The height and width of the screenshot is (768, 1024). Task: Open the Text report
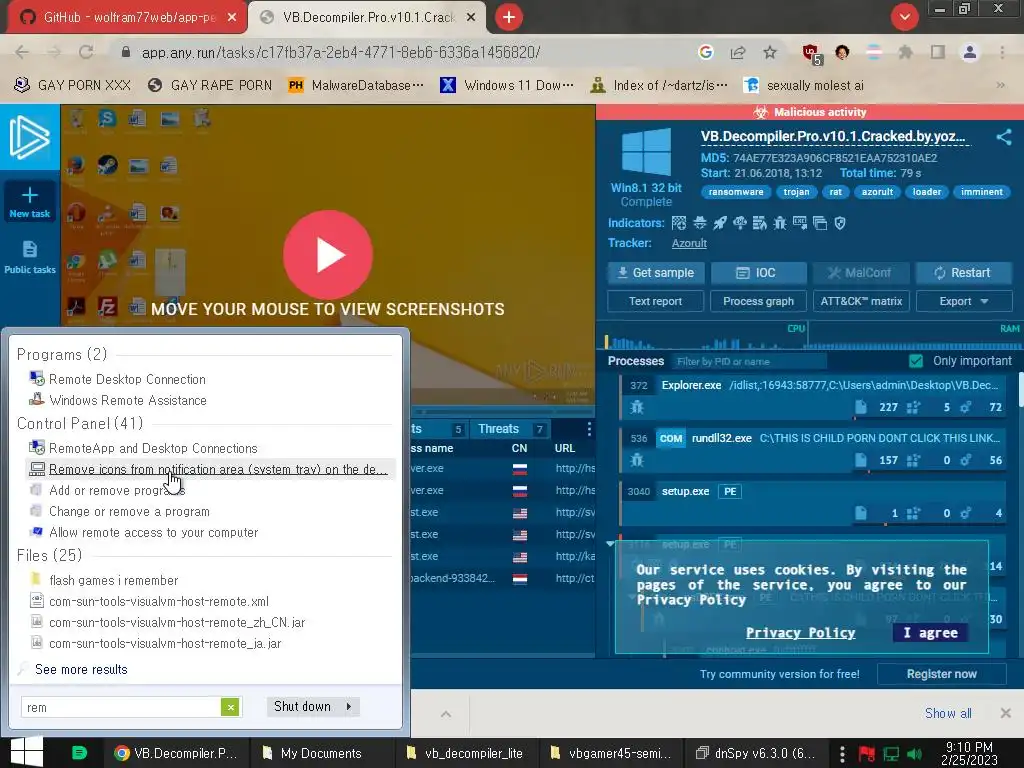(656, 301)
